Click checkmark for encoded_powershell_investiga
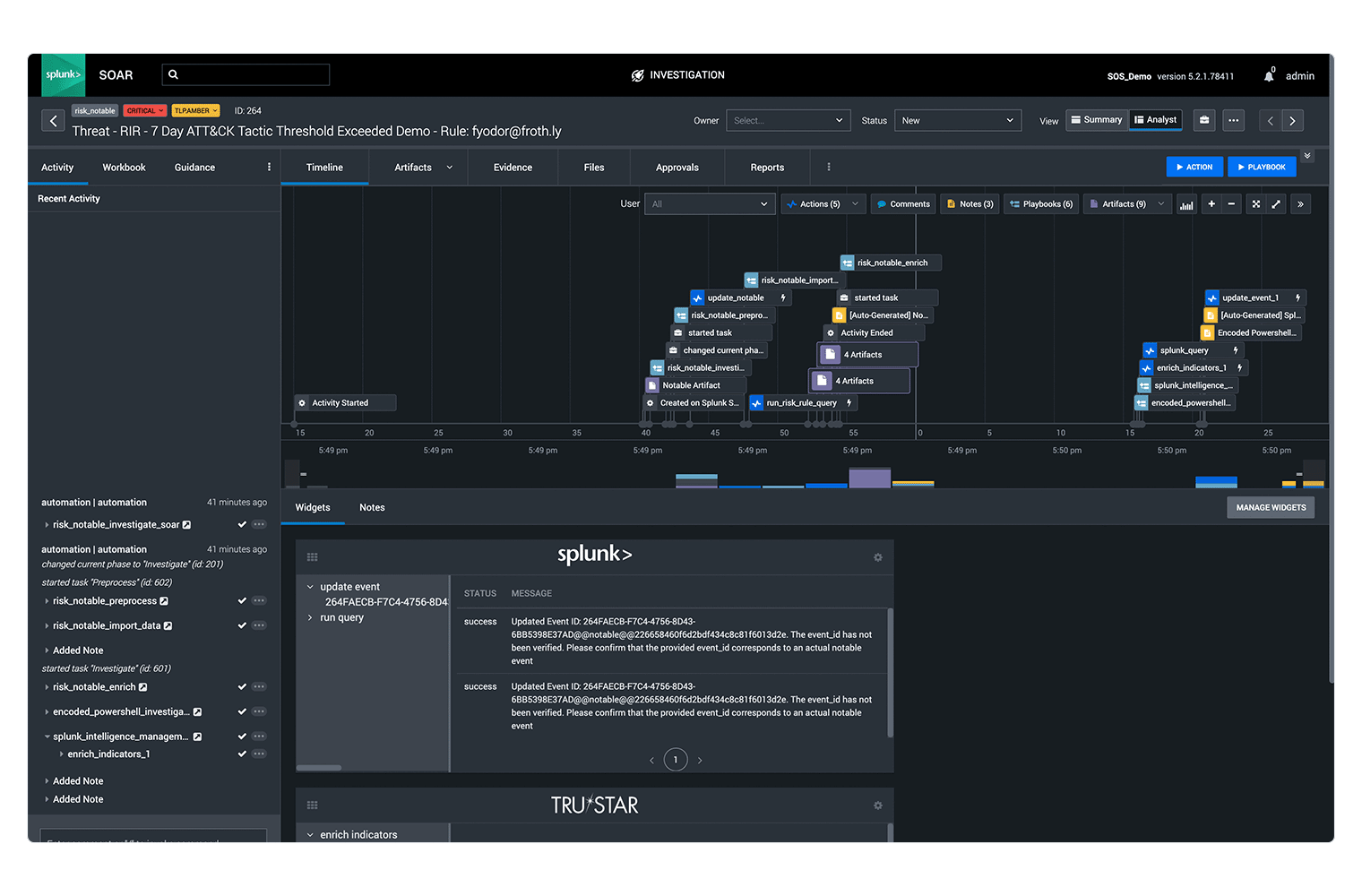This screenshot has height=896, width=1362. tap(242, 712)
